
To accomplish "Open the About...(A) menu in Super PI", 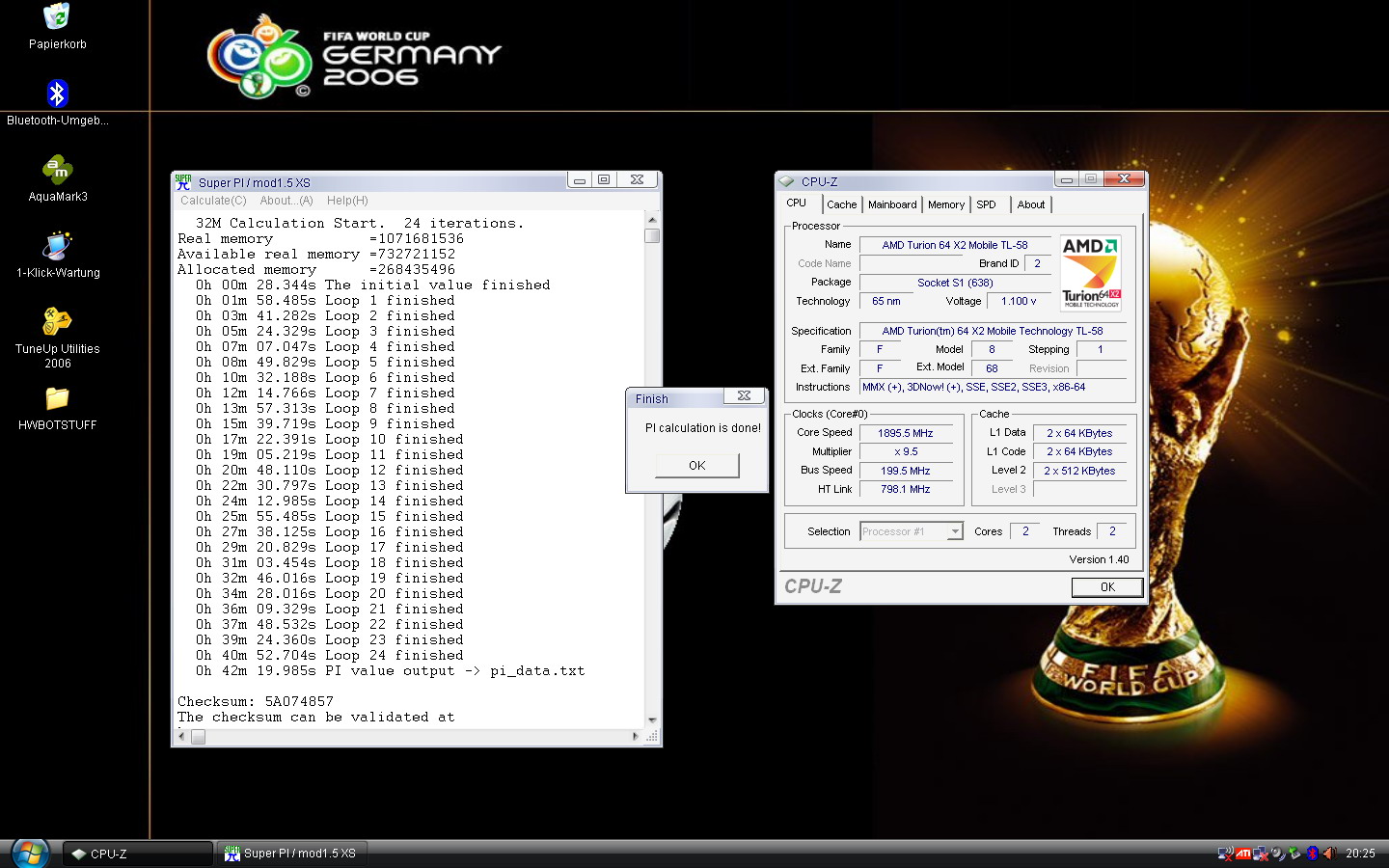I will tap(286, 201).
